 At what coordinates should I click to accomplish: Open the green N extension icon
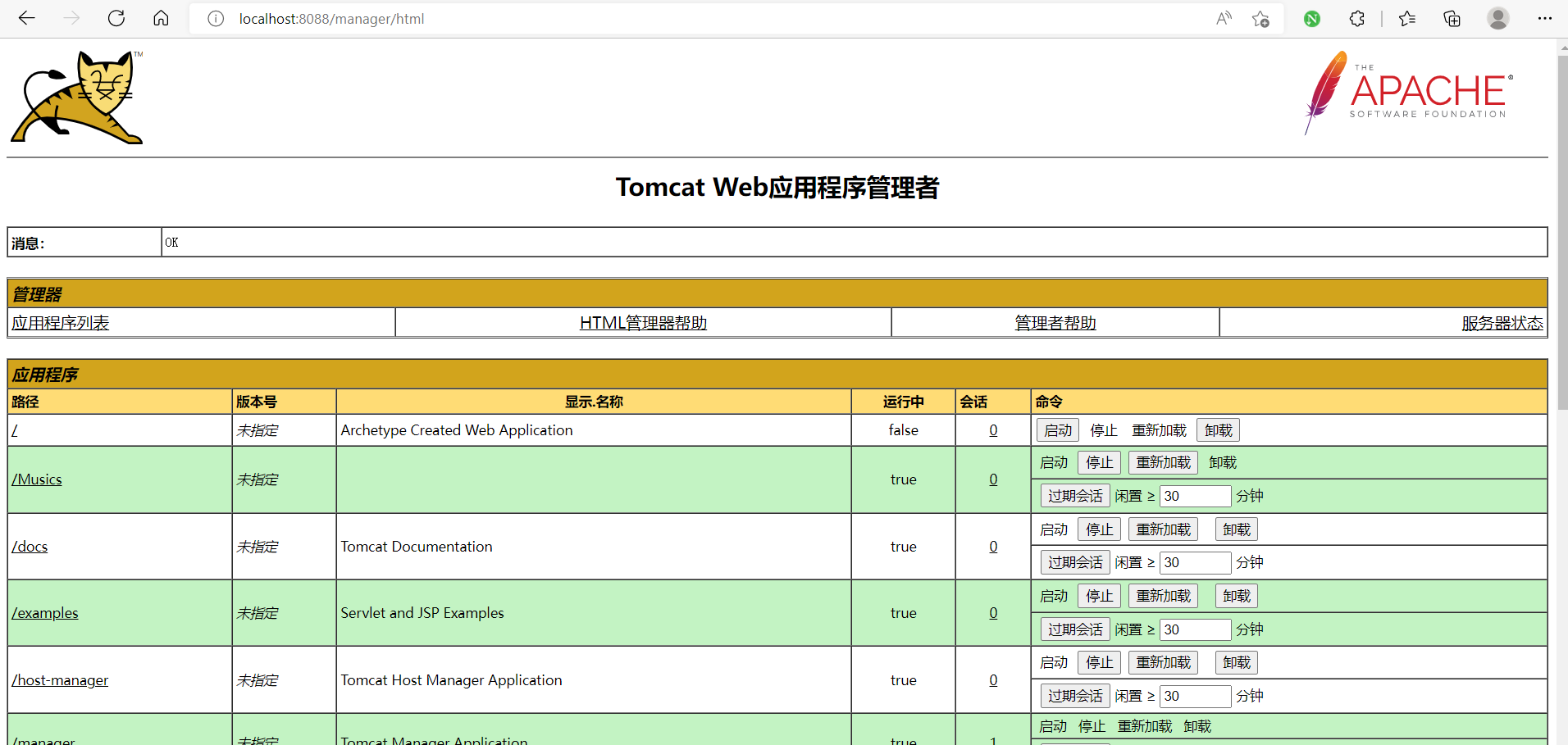coord(1312,19)
